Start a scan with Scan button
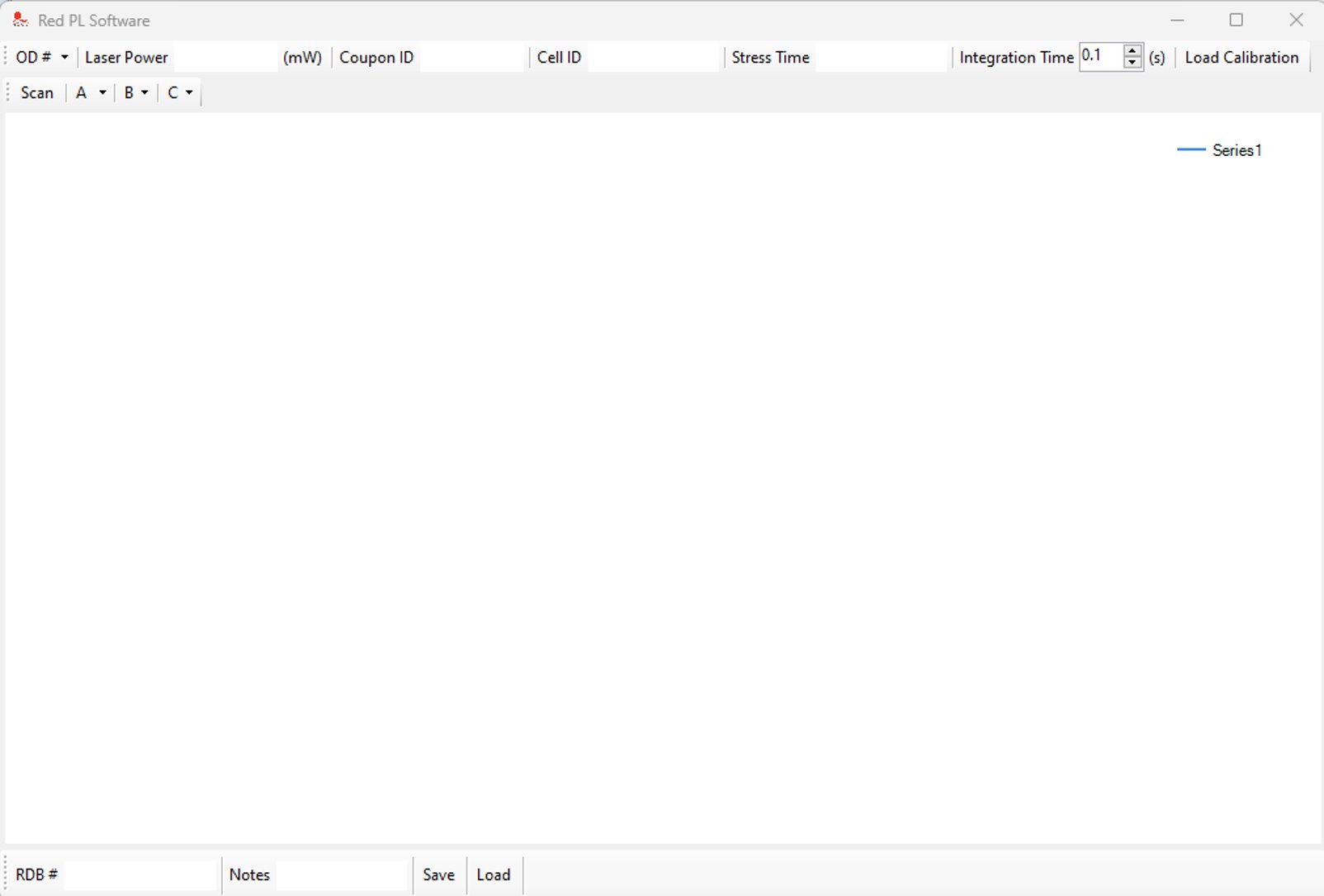1324x896 pixels. tap(37, 93)
